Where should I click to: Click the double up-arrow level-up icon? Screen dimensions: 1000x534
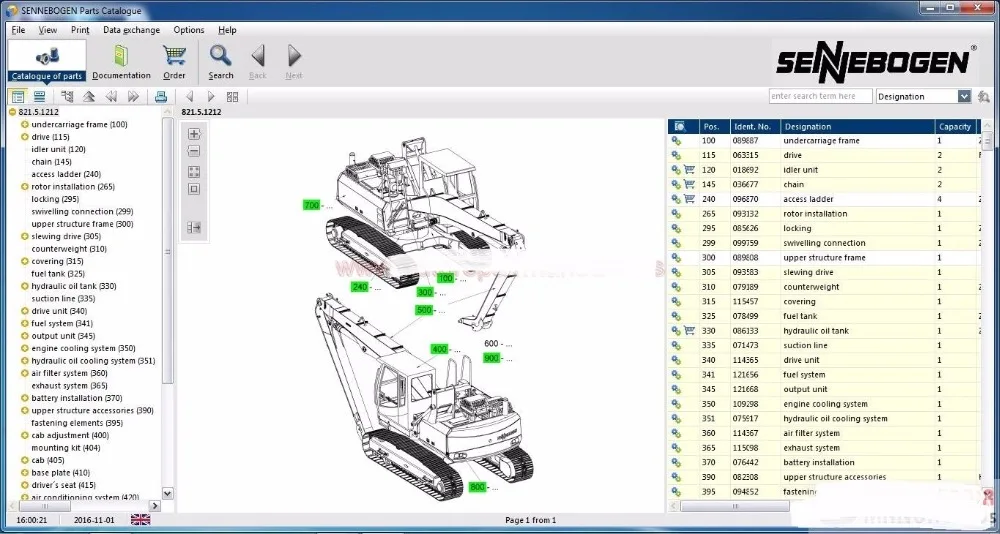coord(89,97)
